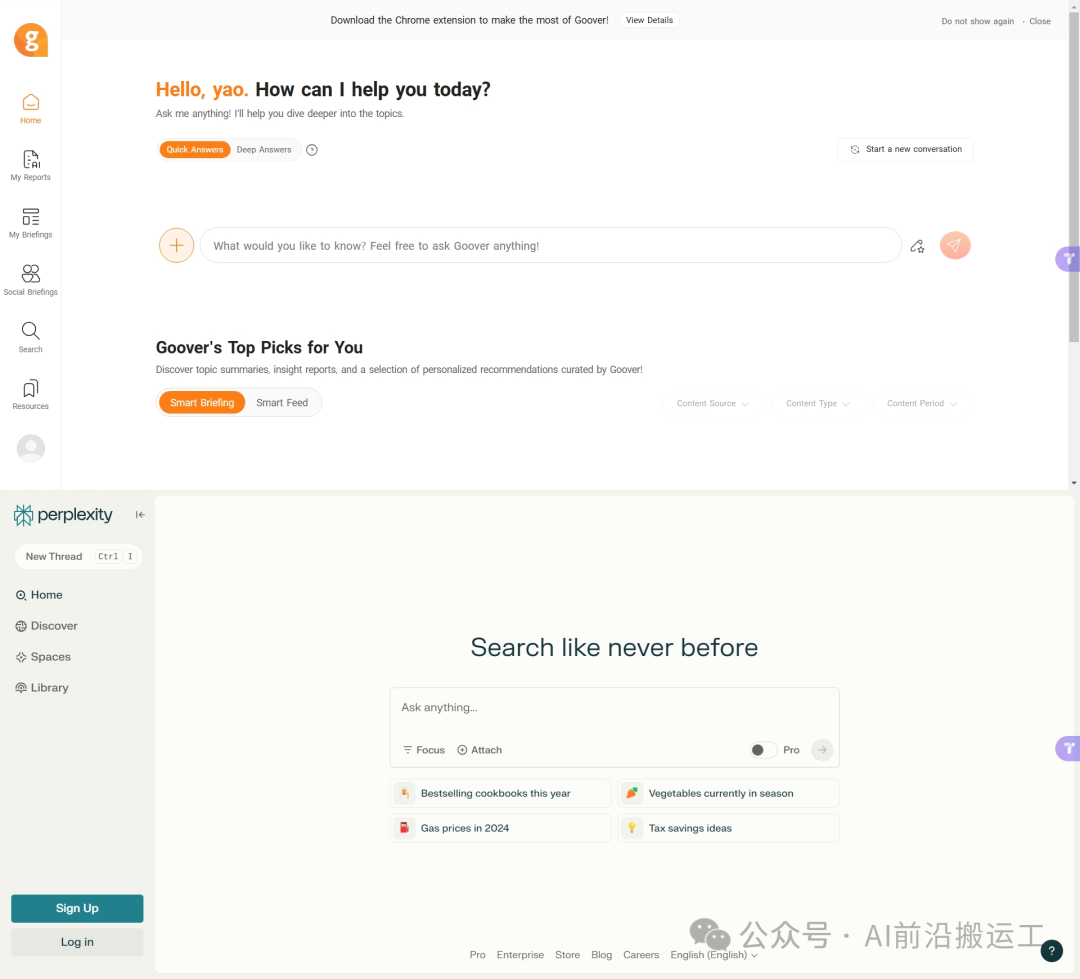Go to Library in Perplexity sidebar
The width and height of the screenshot is (1080, 979).
pyautogui.click(x=42, y=688)
